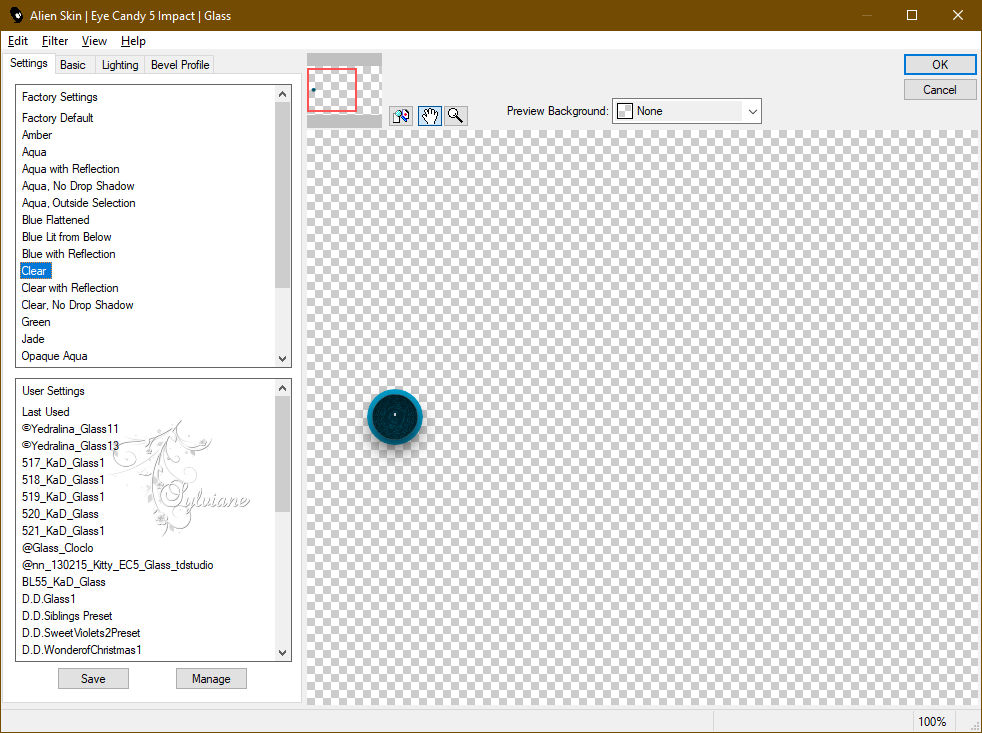Maximize the Eye Candy window
The height and width of the screenshot is (733, 982).
[x=912, y=15]
